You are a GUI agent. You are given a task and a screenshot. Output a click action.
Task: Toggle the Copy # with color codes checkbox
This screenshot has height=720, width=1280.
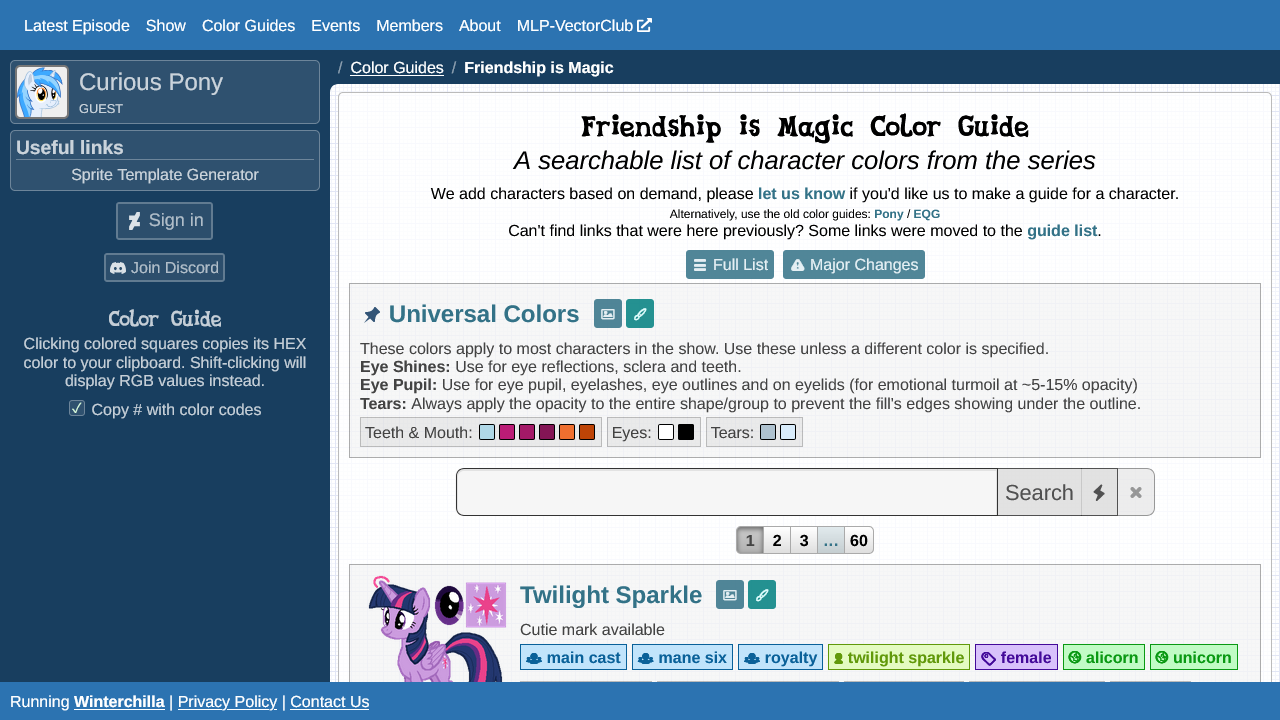(x=77, y=408)
